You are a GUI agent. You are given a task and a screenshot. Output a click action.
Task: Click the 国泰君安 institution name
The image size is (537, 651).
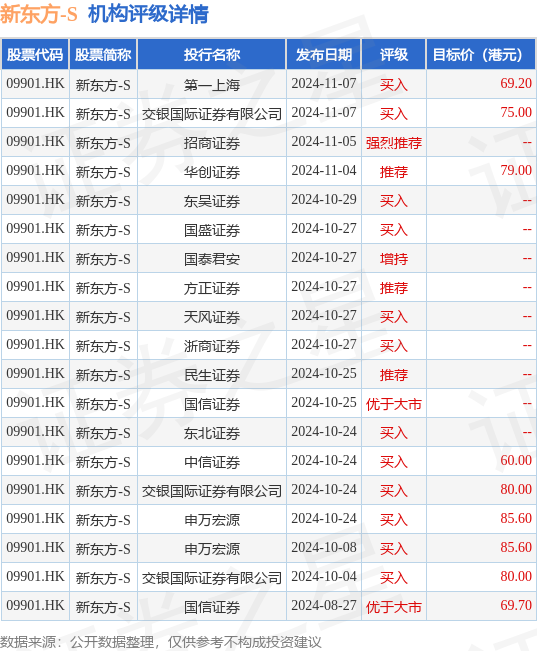(x=212, y=259)
